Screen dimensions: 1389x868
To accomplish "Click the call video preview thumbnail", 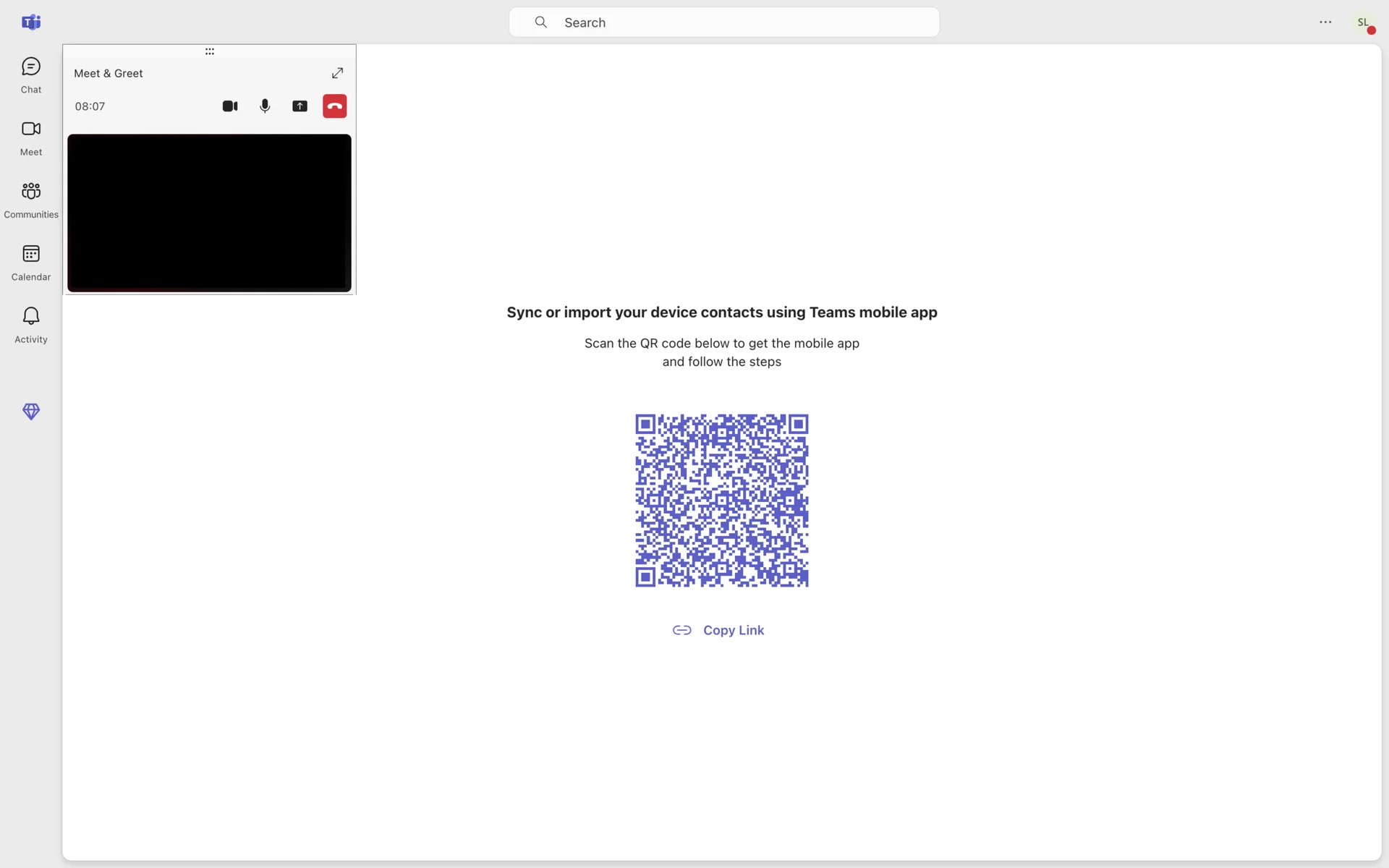I will click(x=209, y=213).
